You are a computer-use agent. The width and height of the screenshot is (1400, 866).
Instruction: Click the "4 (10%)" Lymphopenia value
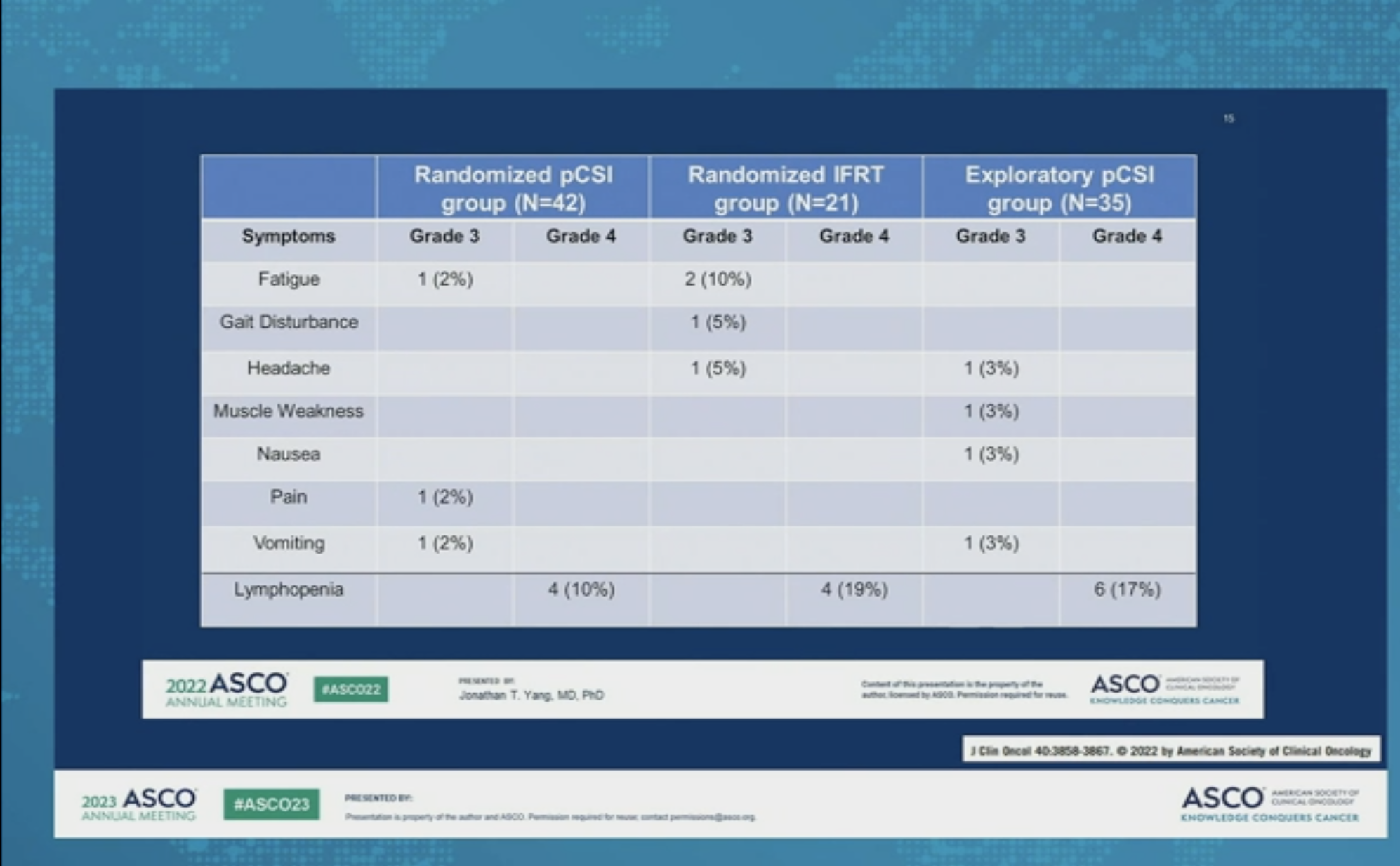pos(581,589)
